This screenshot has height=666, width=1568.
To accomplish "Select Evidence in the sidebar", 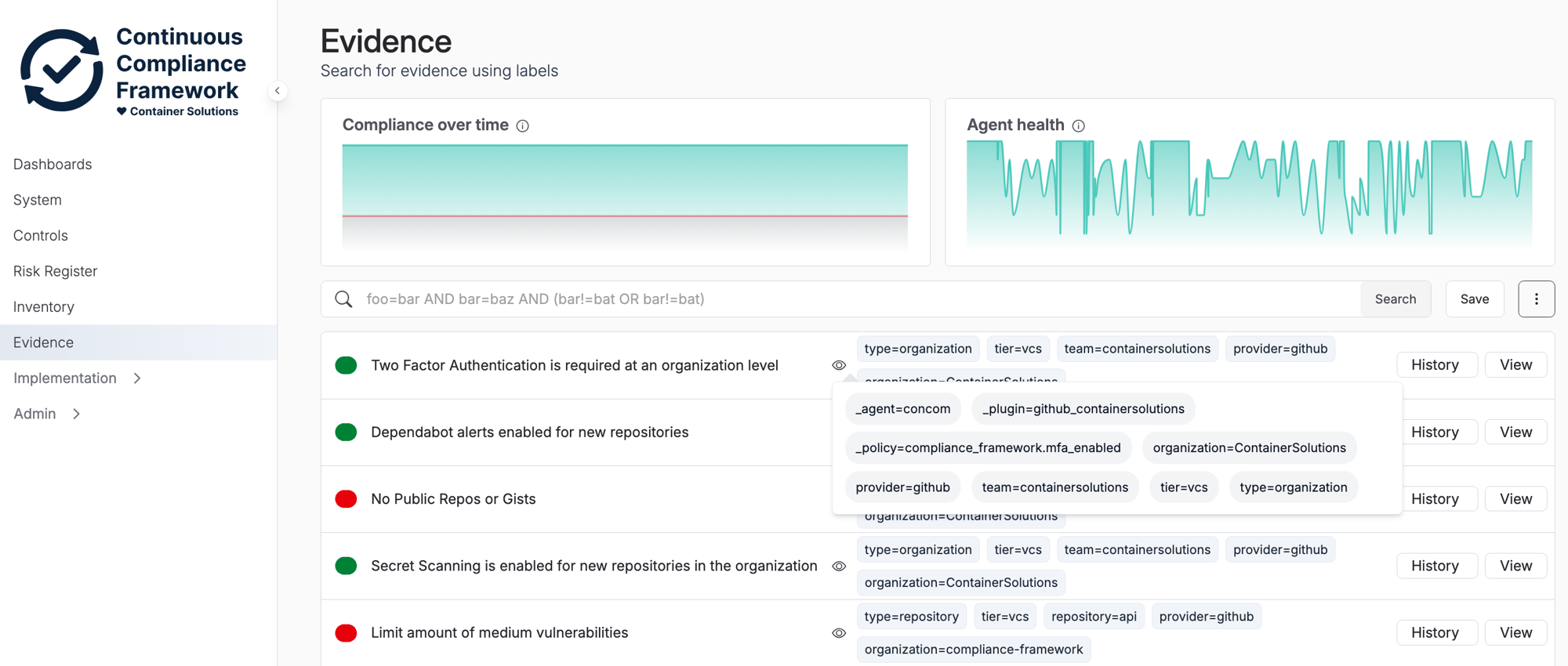I will coord(138,342).
